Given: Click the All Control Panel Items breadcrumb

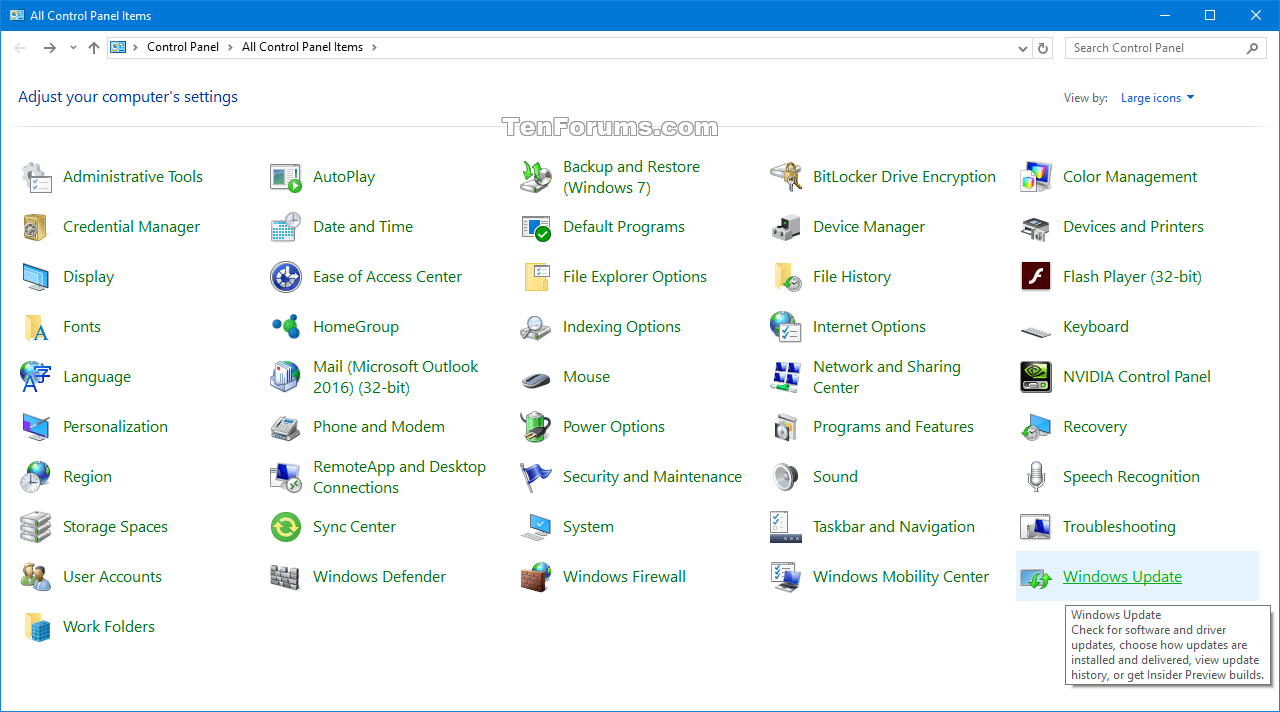Looking at the screenshot, I should point(302,47).
